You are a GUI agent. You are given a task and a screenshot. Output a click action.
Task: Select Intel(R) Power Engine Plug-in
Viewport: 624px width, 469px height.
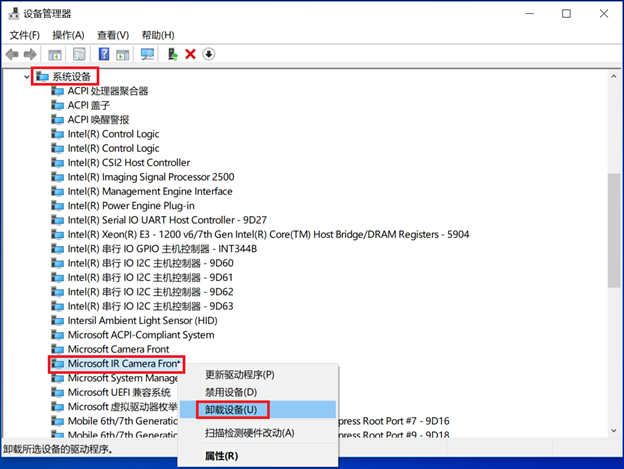pyautogui.click(x=131, y=206)
